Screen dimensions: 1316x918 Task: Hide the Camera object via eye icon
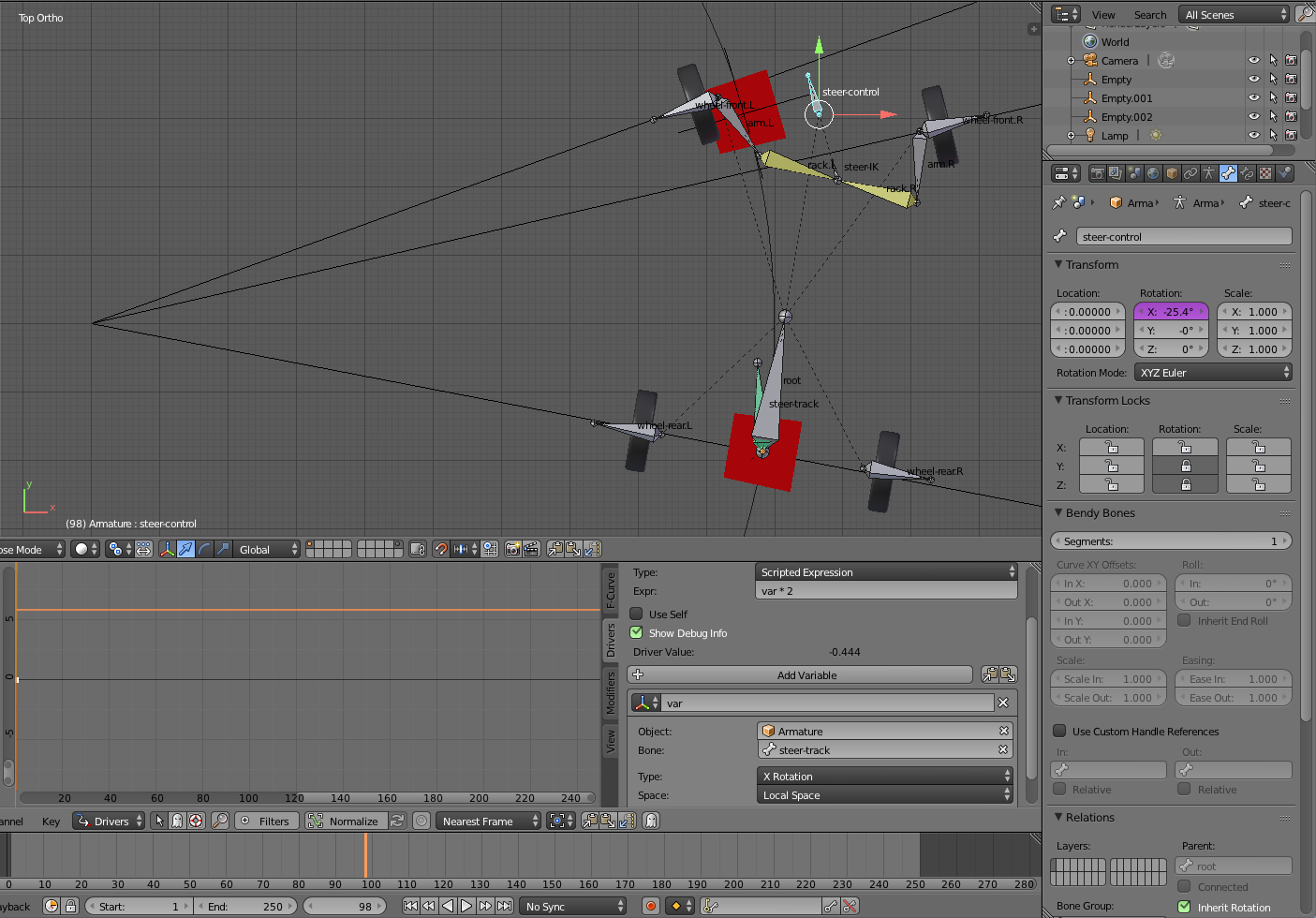[x=1253, y=61]
